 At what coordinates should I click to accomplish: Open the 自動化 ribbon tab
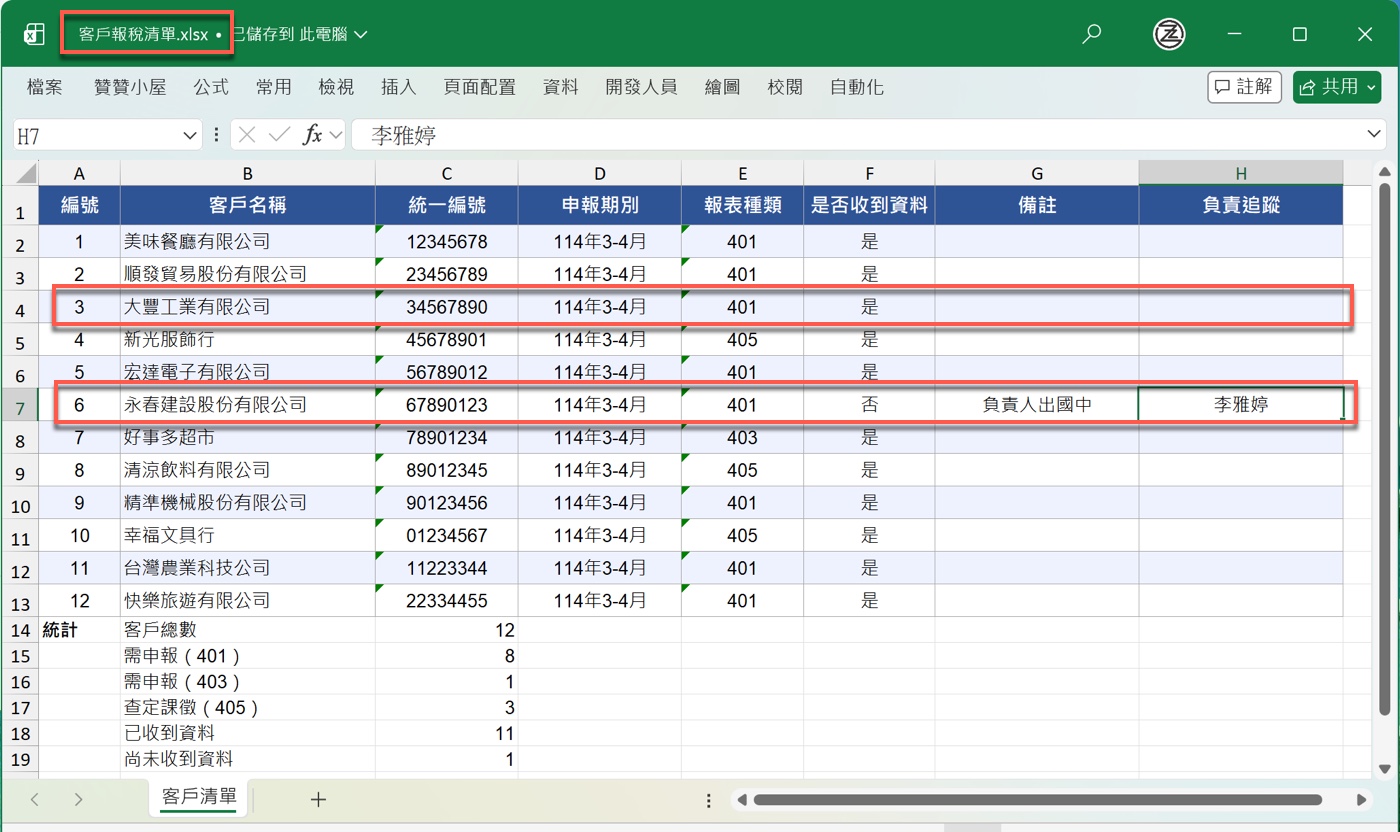click(x=857, y=87)
